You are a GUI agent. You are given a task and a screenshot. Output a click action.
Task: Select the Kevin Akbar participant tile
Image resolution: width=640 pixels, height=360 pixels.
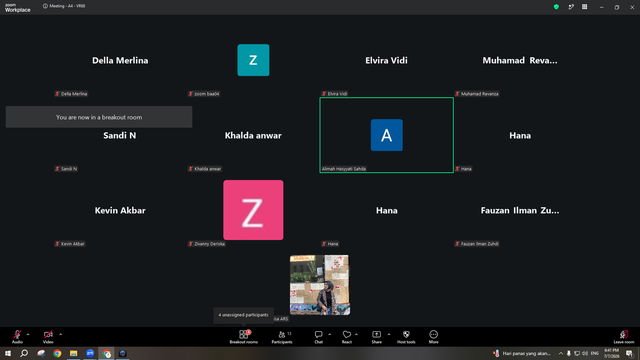click(120, 211)
